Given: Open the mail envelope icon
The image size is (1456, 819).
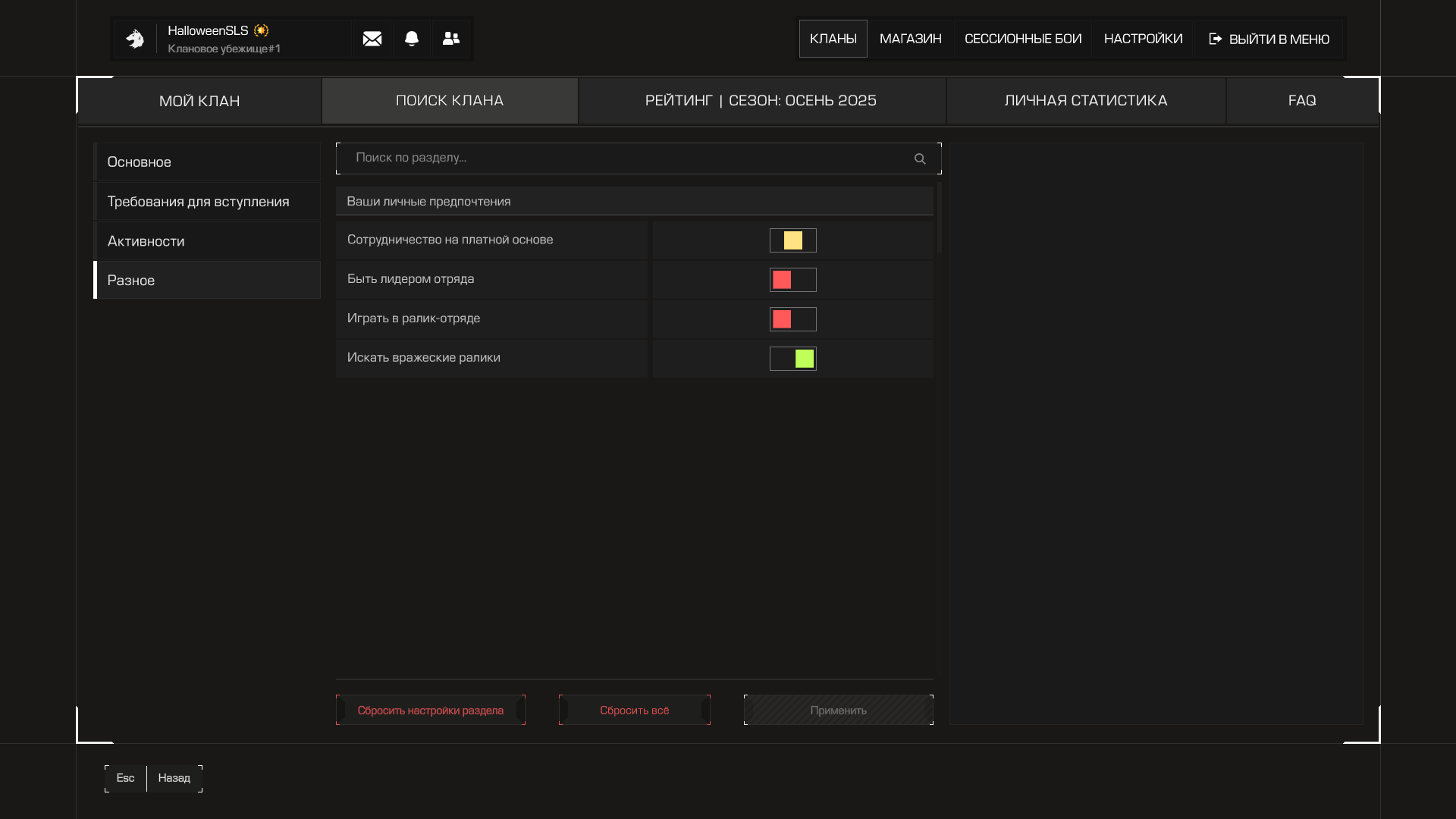Looking at the screenshot, I should click(x=372, y=39).
